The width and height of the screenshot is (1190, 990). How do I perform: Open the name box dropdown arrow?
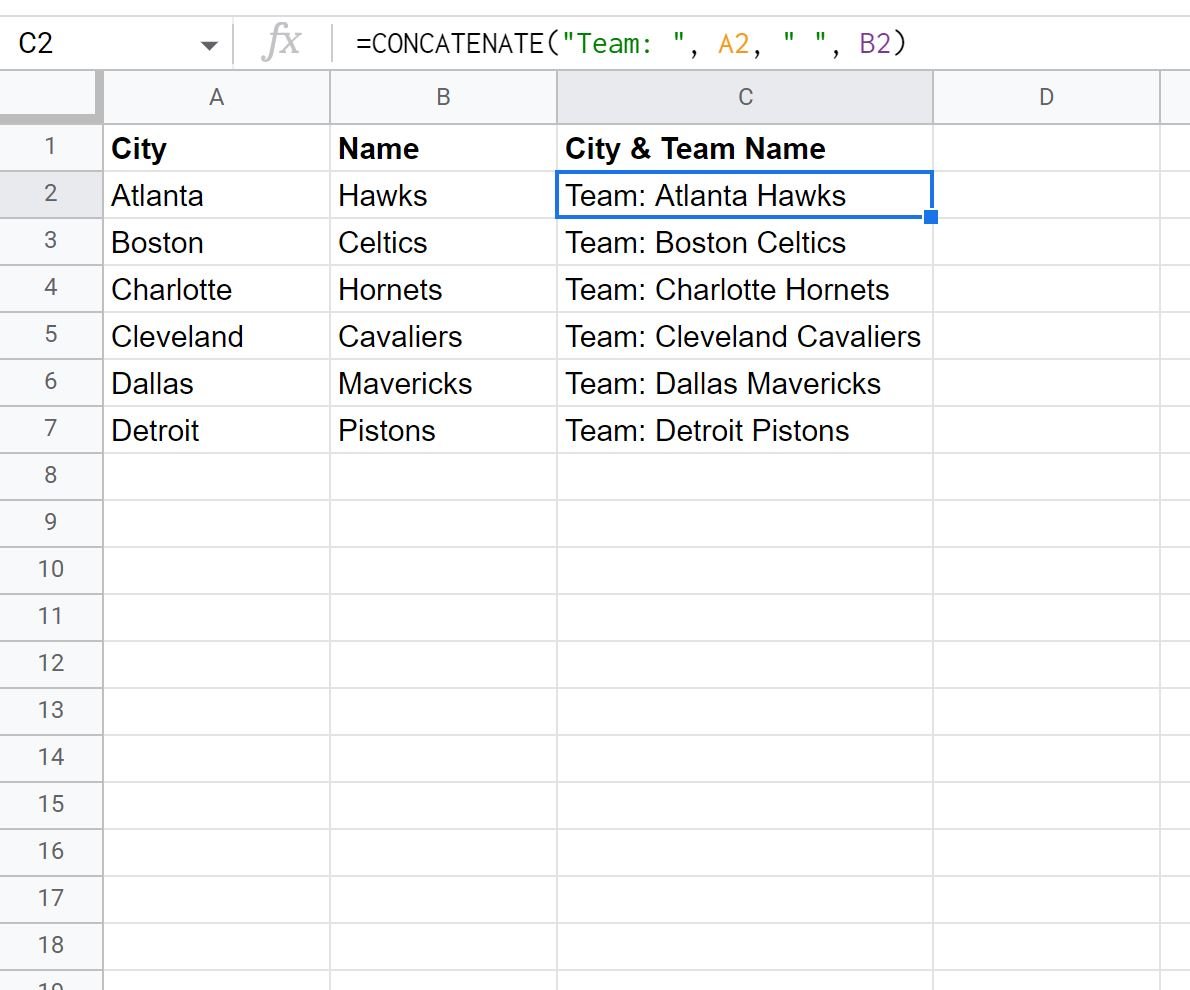pos(209,46)
